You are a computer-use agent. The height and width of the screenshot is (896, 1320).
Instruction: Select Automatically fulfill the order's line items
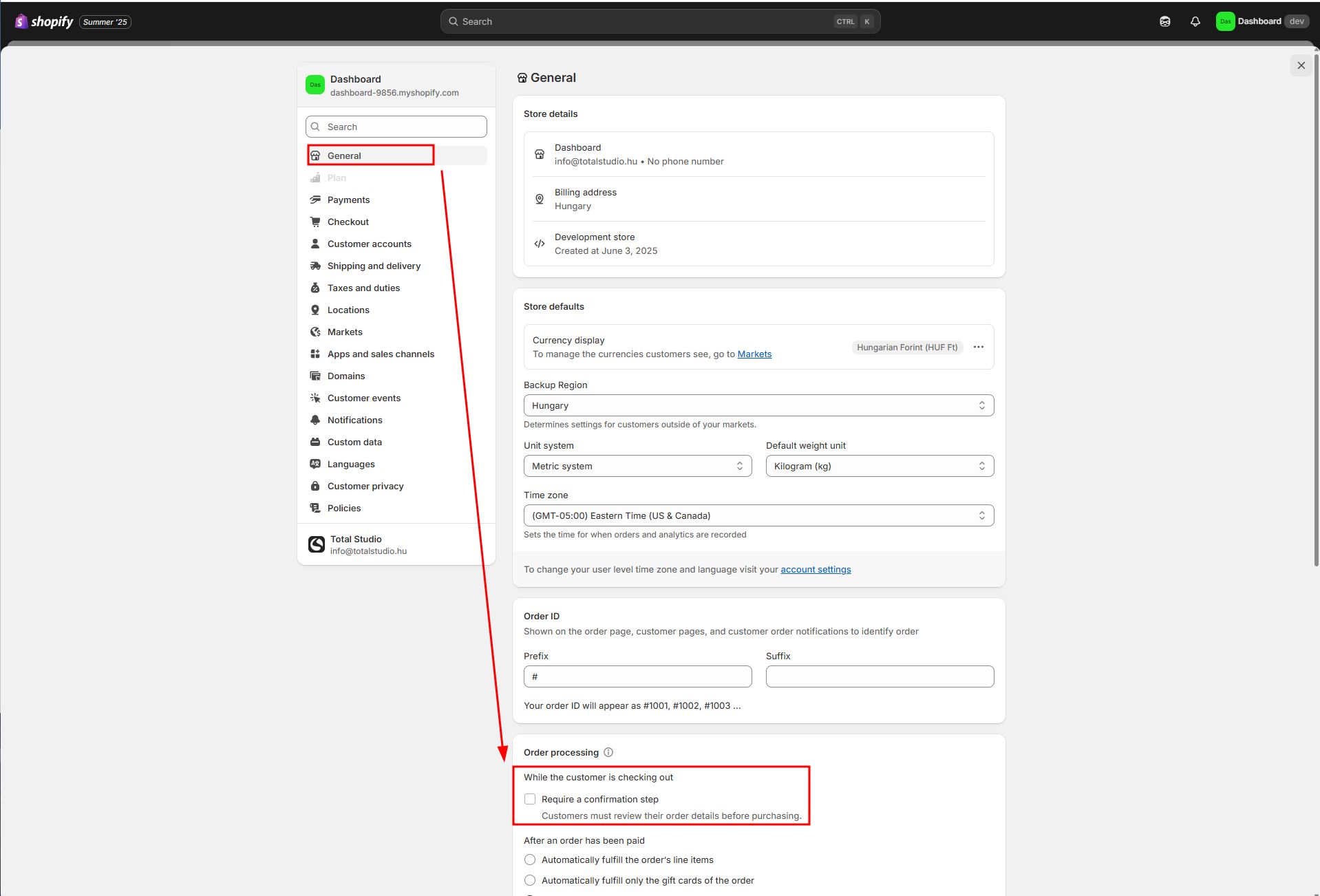tap(530, 860)
